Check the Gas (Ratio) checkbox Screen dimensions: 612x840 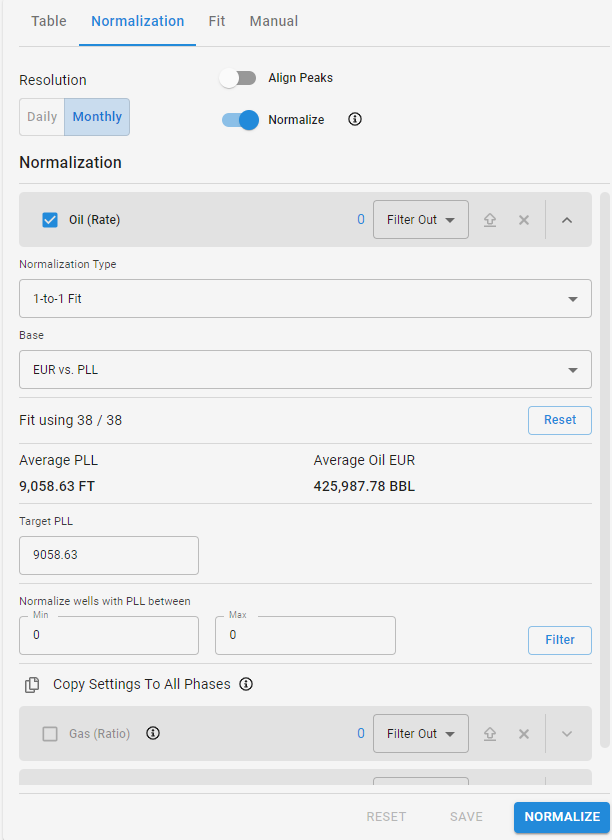50,733
